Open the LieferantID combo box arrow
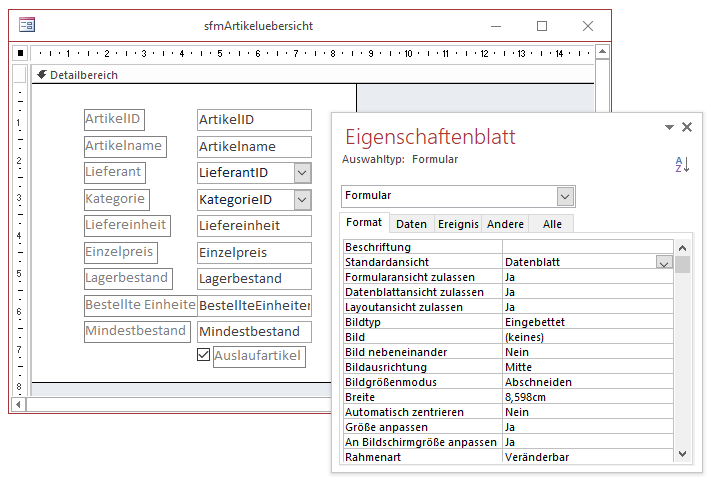Image resolution: width=711 pixels, height=481 pixels. tap(302, 173)
